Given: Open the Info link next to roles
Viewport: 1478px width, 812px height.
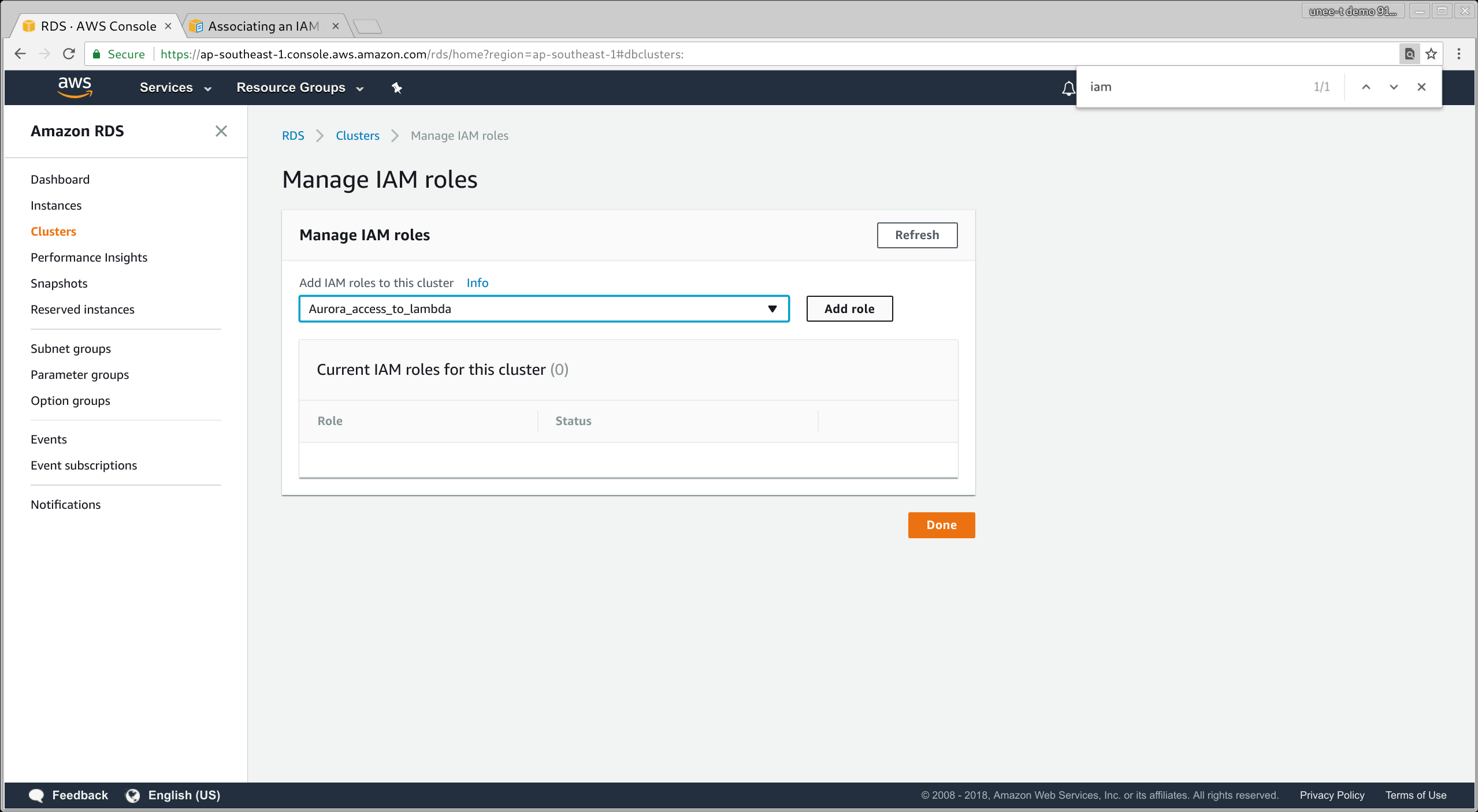Looking at the screenshot, I should 477,283.
